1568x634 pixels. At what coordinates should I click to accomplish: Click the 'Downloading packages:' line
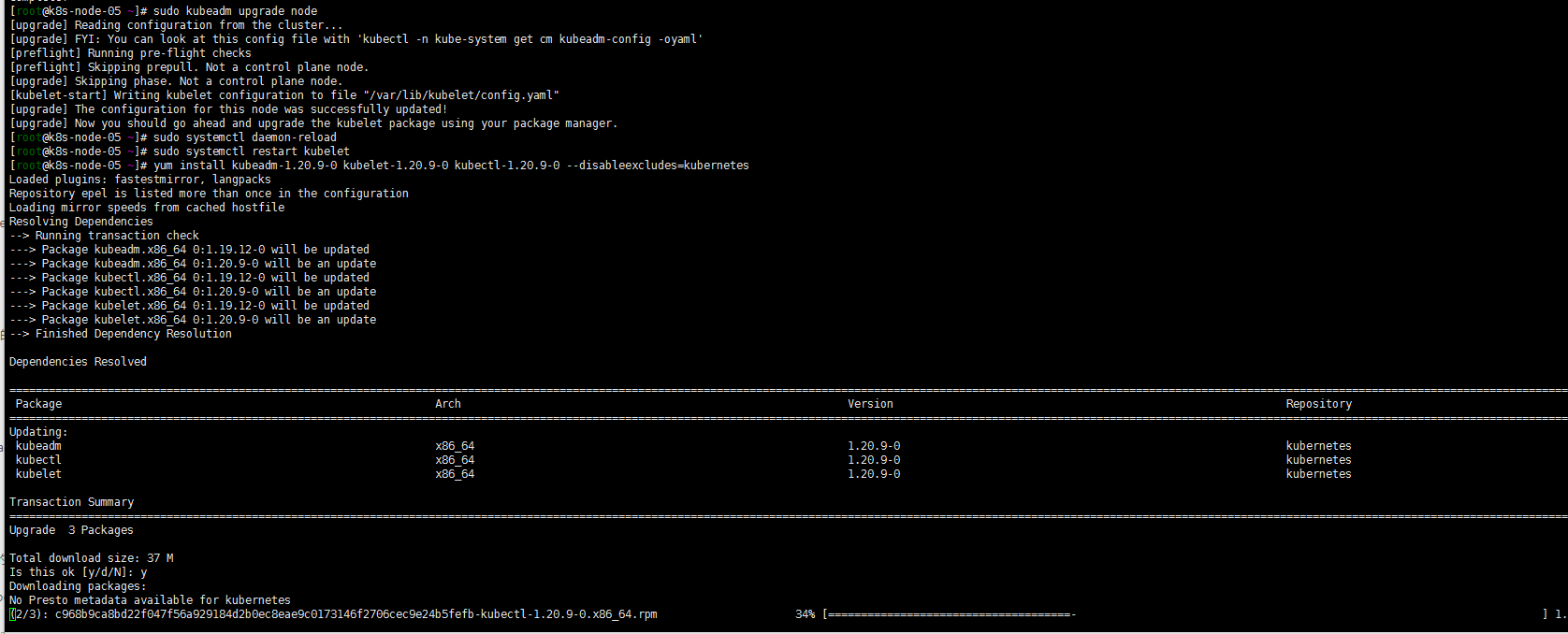(x=78, y=586)
